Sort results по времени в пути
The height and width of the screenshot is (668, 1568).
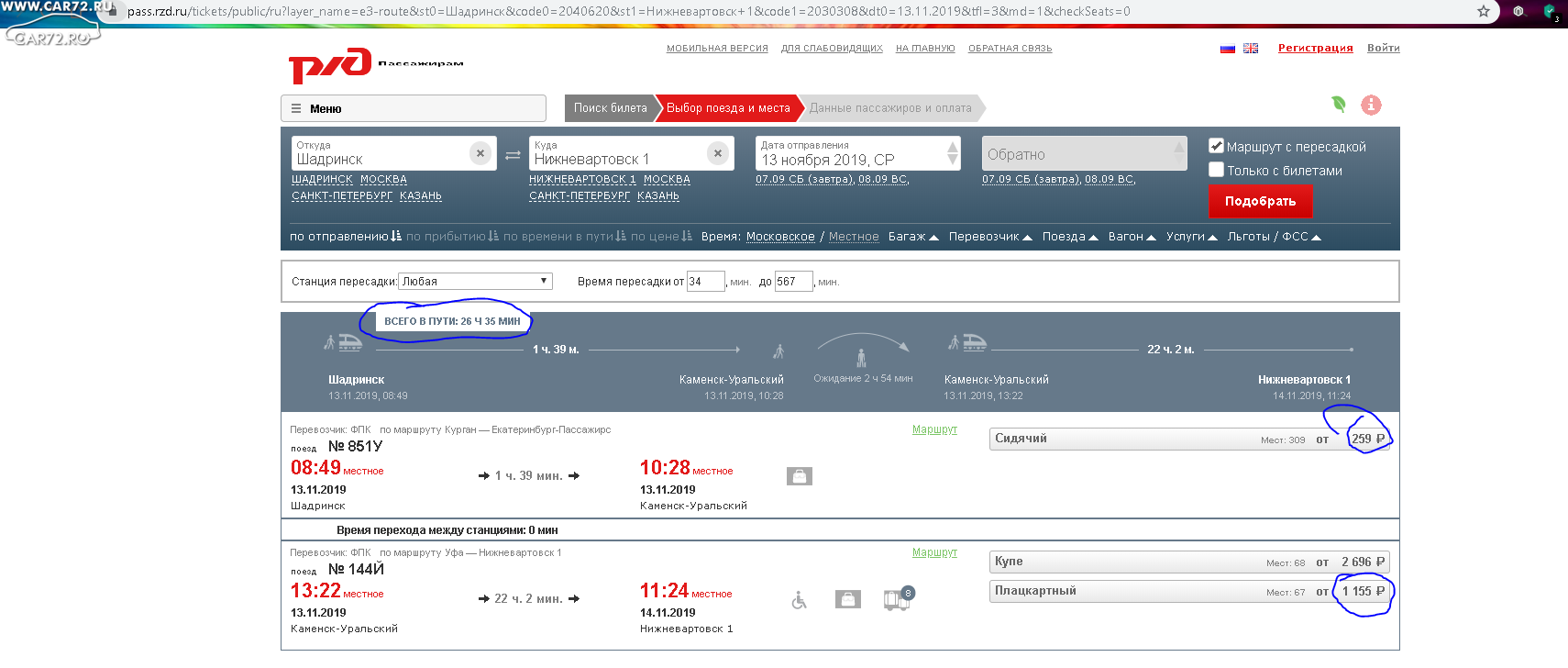coord(565,237)
